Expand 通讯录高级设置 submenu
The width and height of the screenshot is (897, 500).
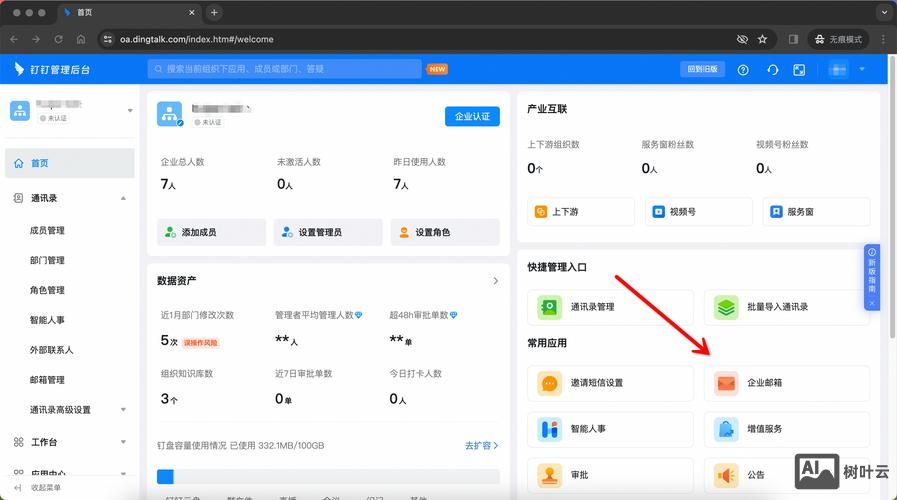123,410
